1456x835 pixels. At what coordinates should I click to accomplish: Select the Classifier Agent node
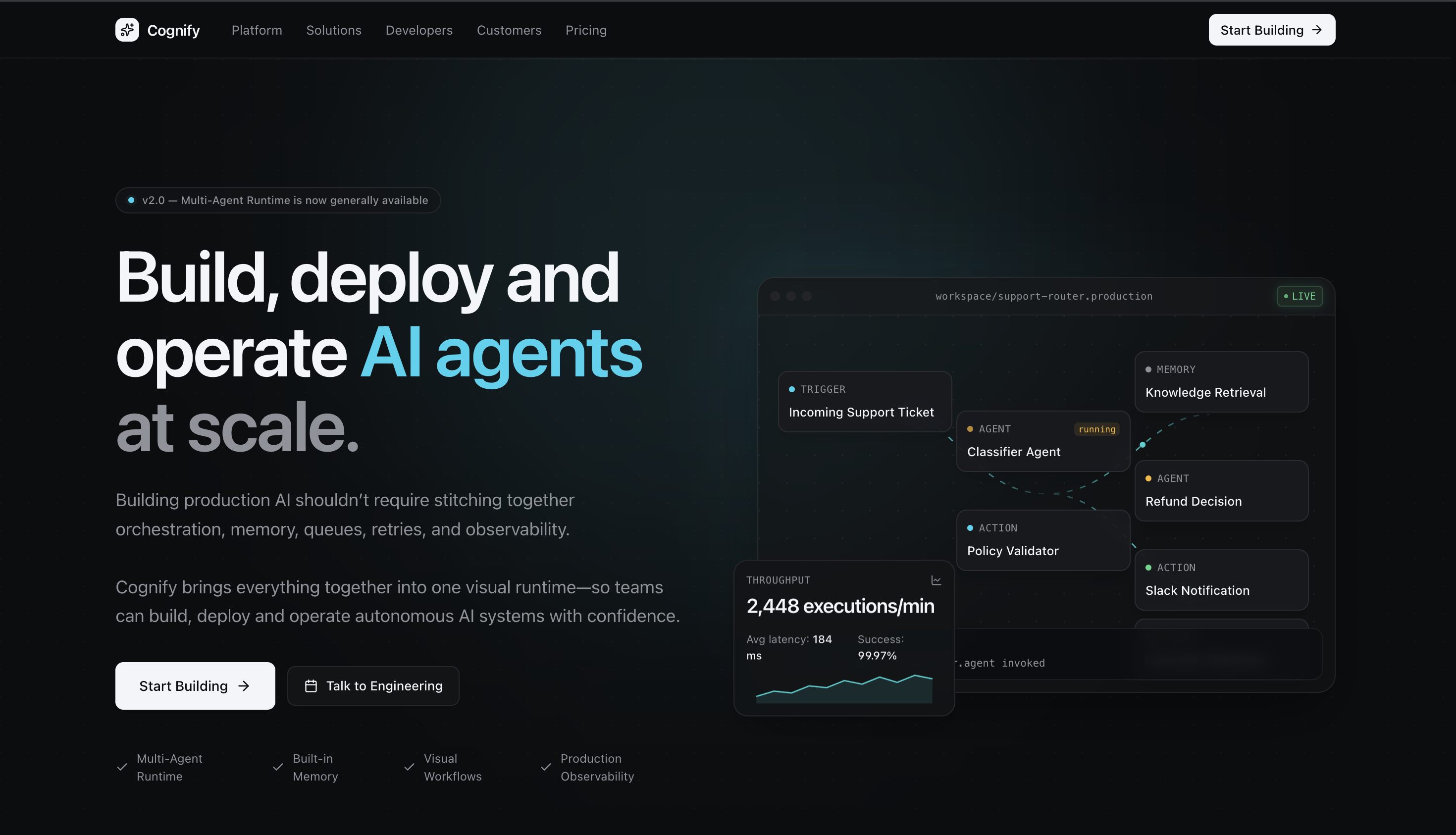(x=1042, y=440)
